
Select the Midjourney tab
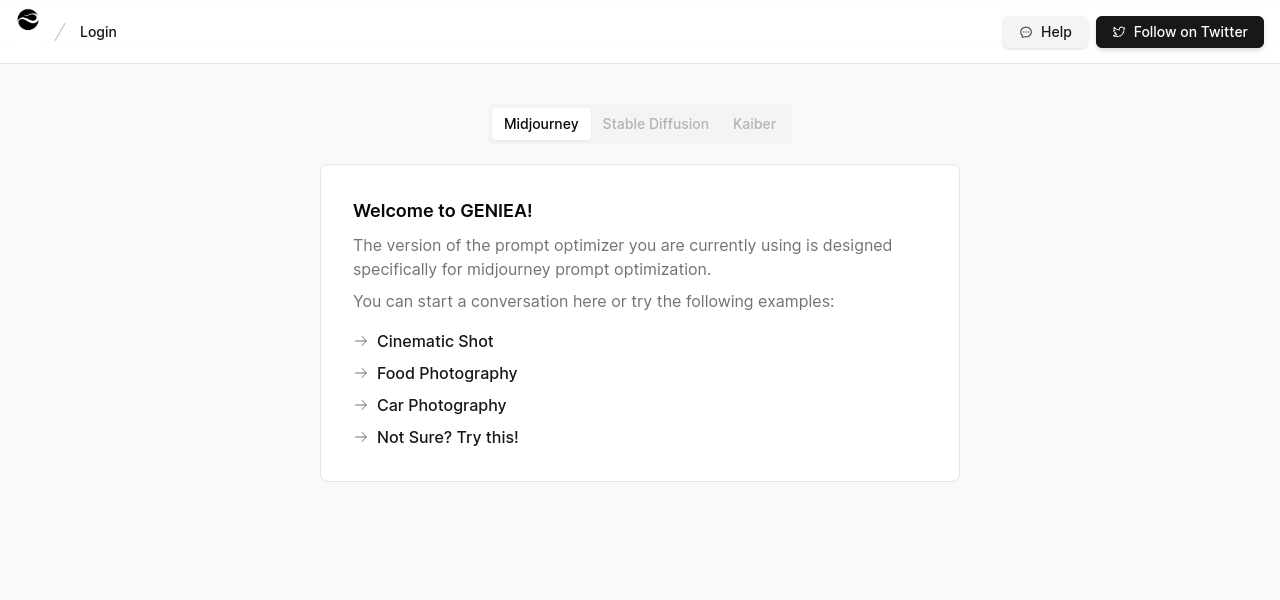tap(541, 124)
